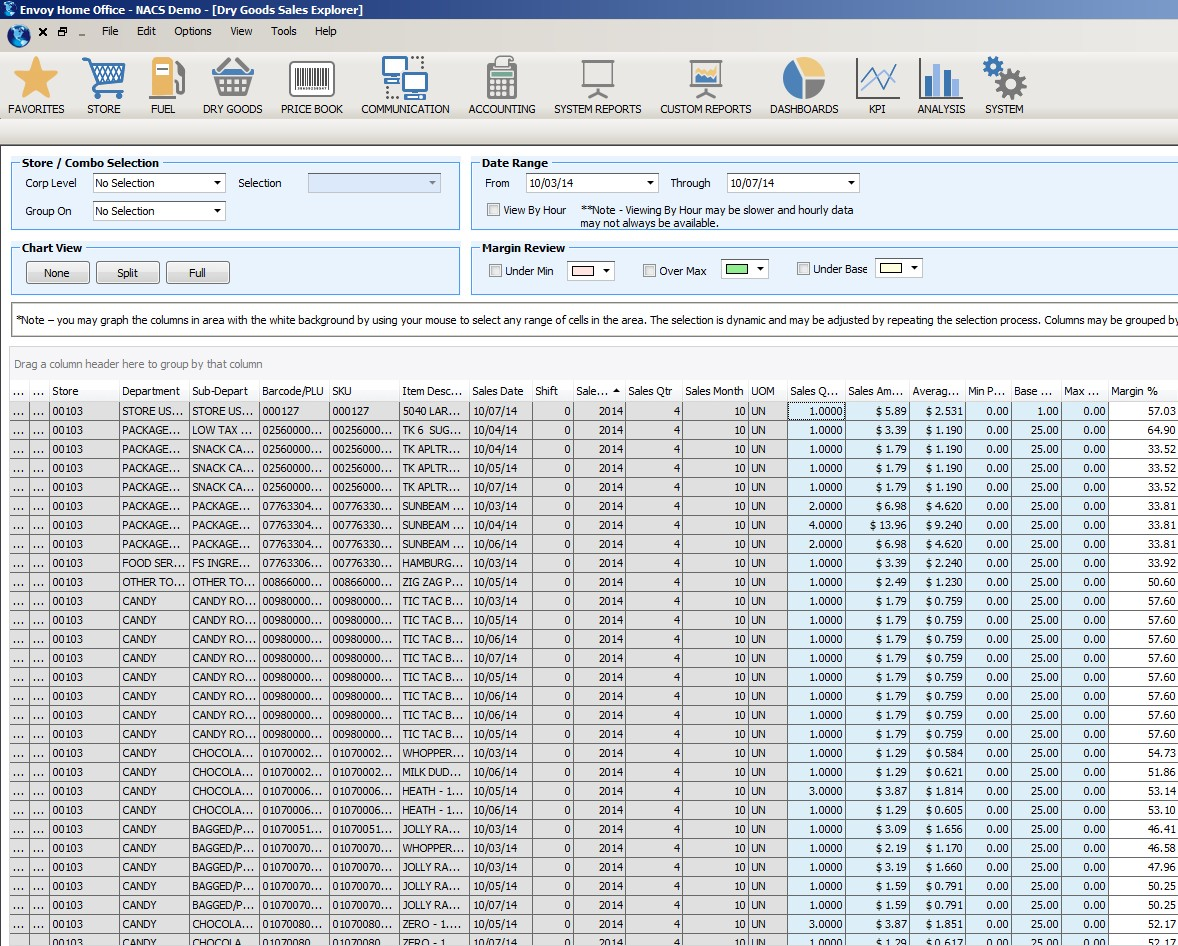The width and height of the screenshot is (1178, 946).
Task: Click the Split chart view button
Action: coord(127,272)
